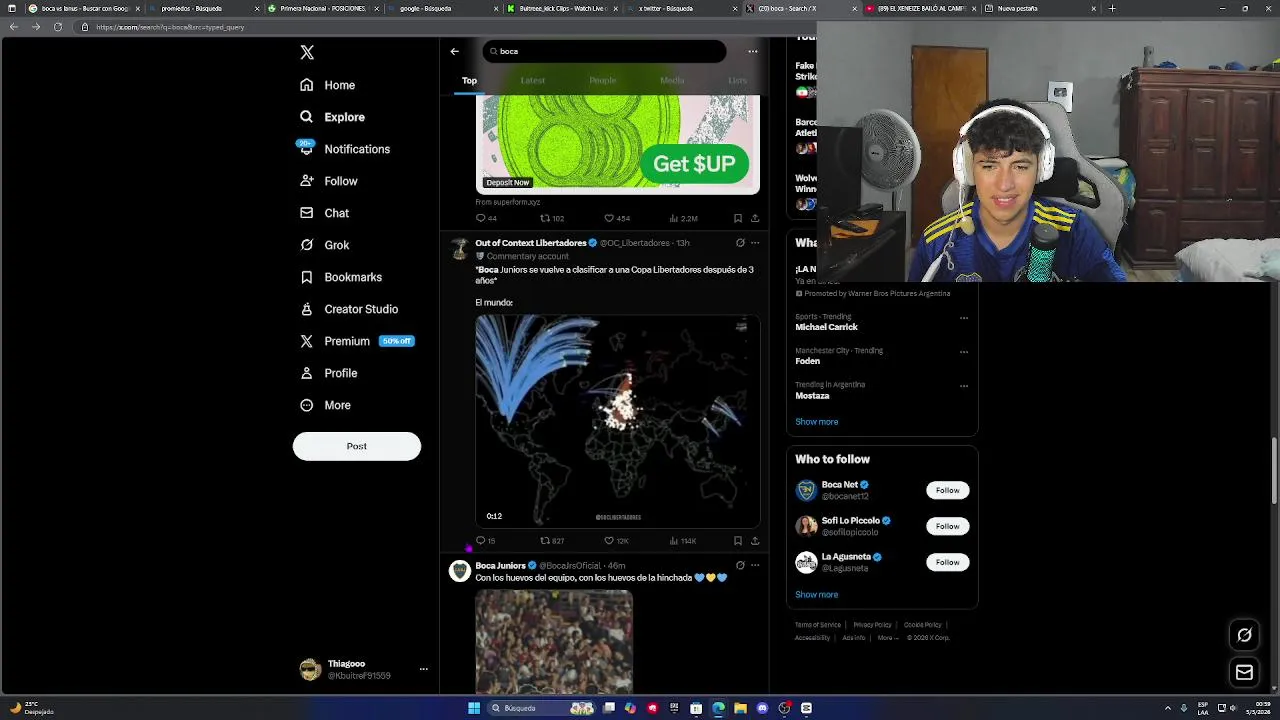Open Out of Context Libertadores profile name
The width and height of the screenshot is (1280, 720).
pyautogui.click(x=530, y=243)
